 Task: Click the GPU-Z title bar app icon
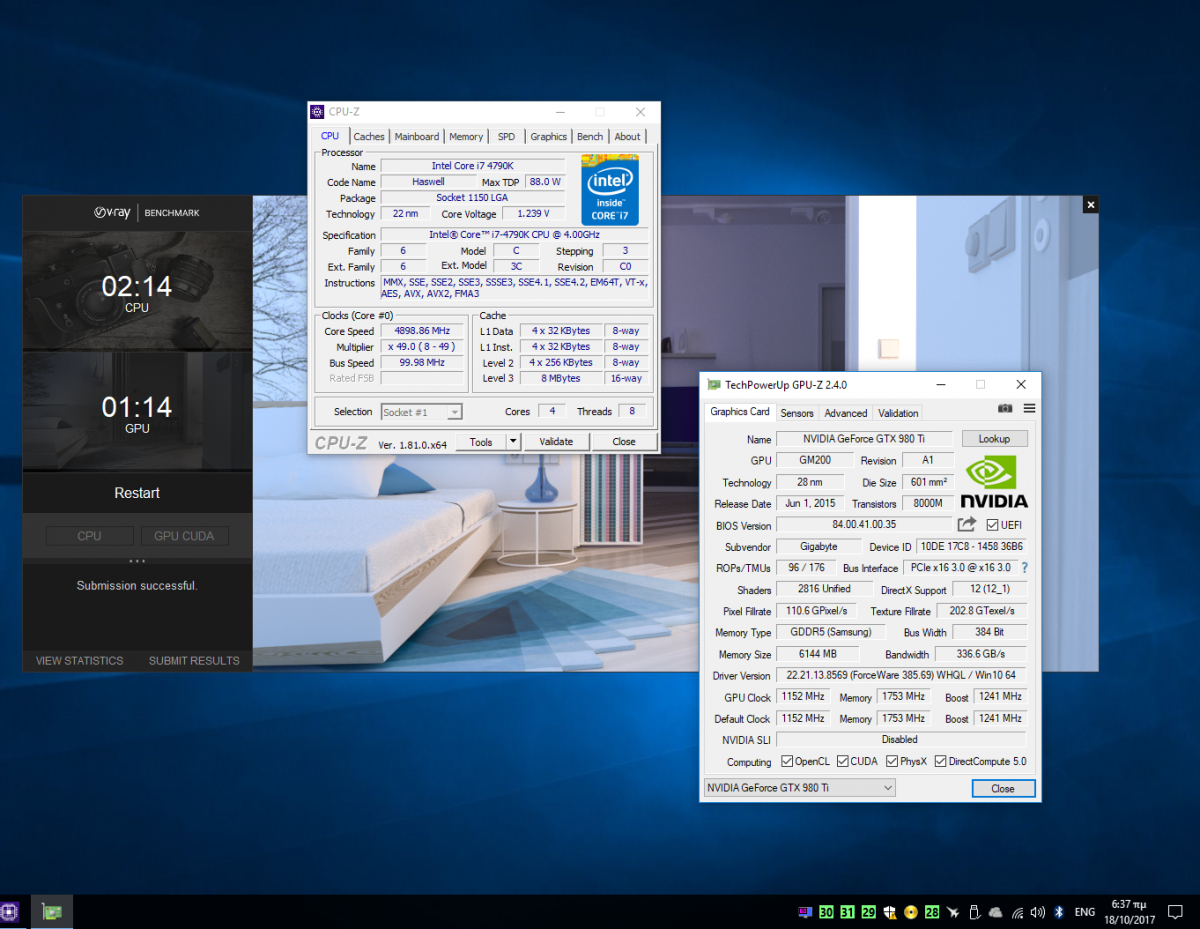[713, 385]
